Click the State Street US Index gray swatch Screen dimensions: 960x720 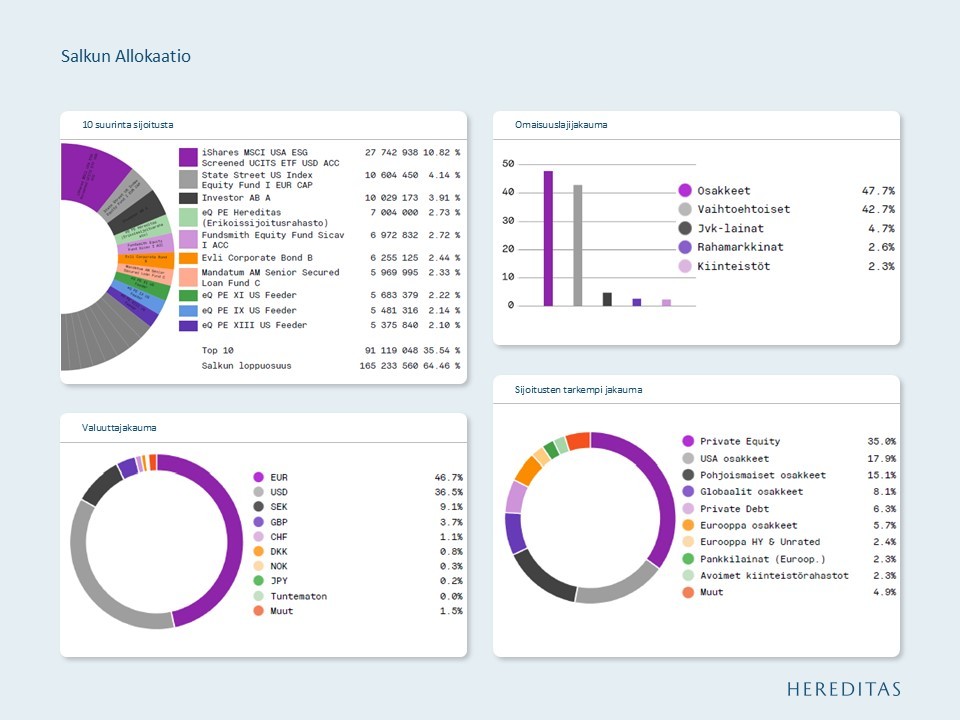(x=188, y=179)
